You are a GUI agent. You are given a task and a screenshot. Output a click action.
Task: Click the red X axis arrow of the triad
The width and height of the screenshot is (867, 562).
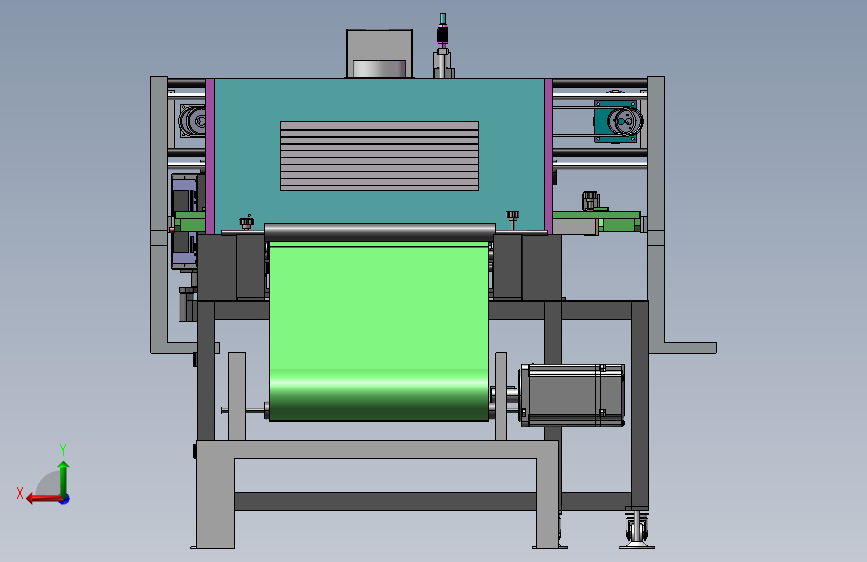43,499
